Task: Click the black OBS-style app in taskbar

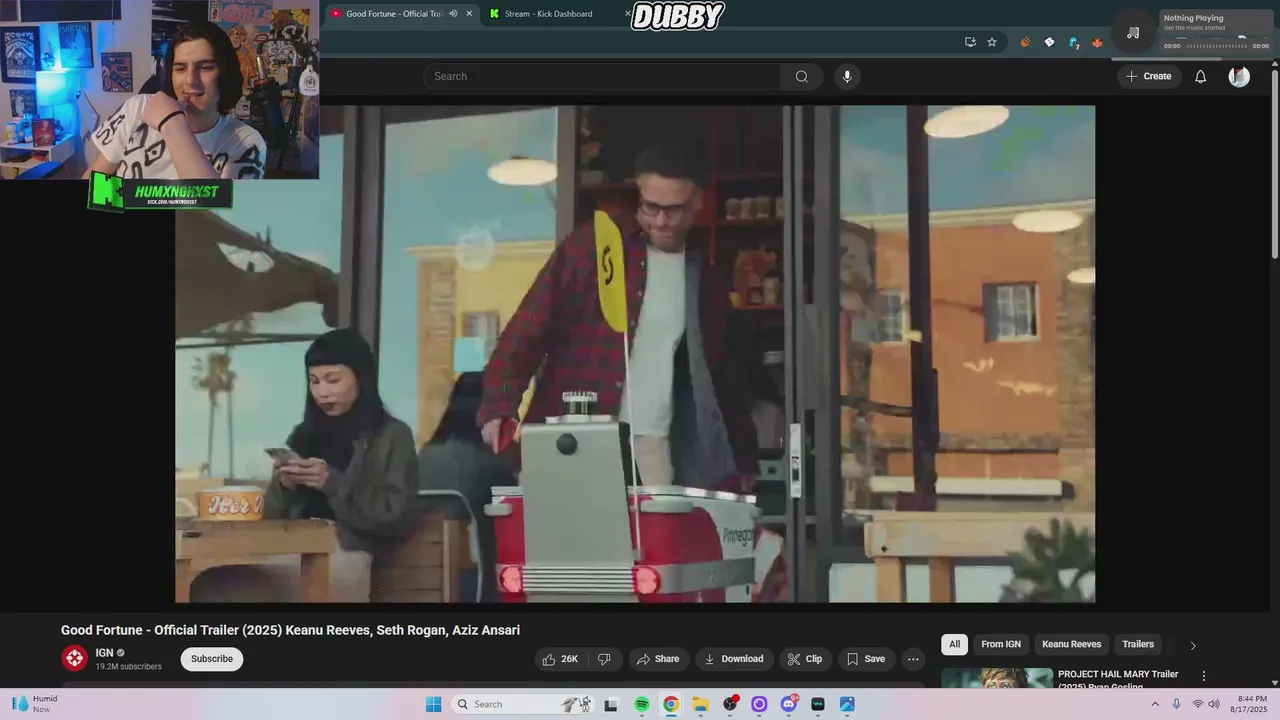Action: pyautogui.click(x=730, y=704)
